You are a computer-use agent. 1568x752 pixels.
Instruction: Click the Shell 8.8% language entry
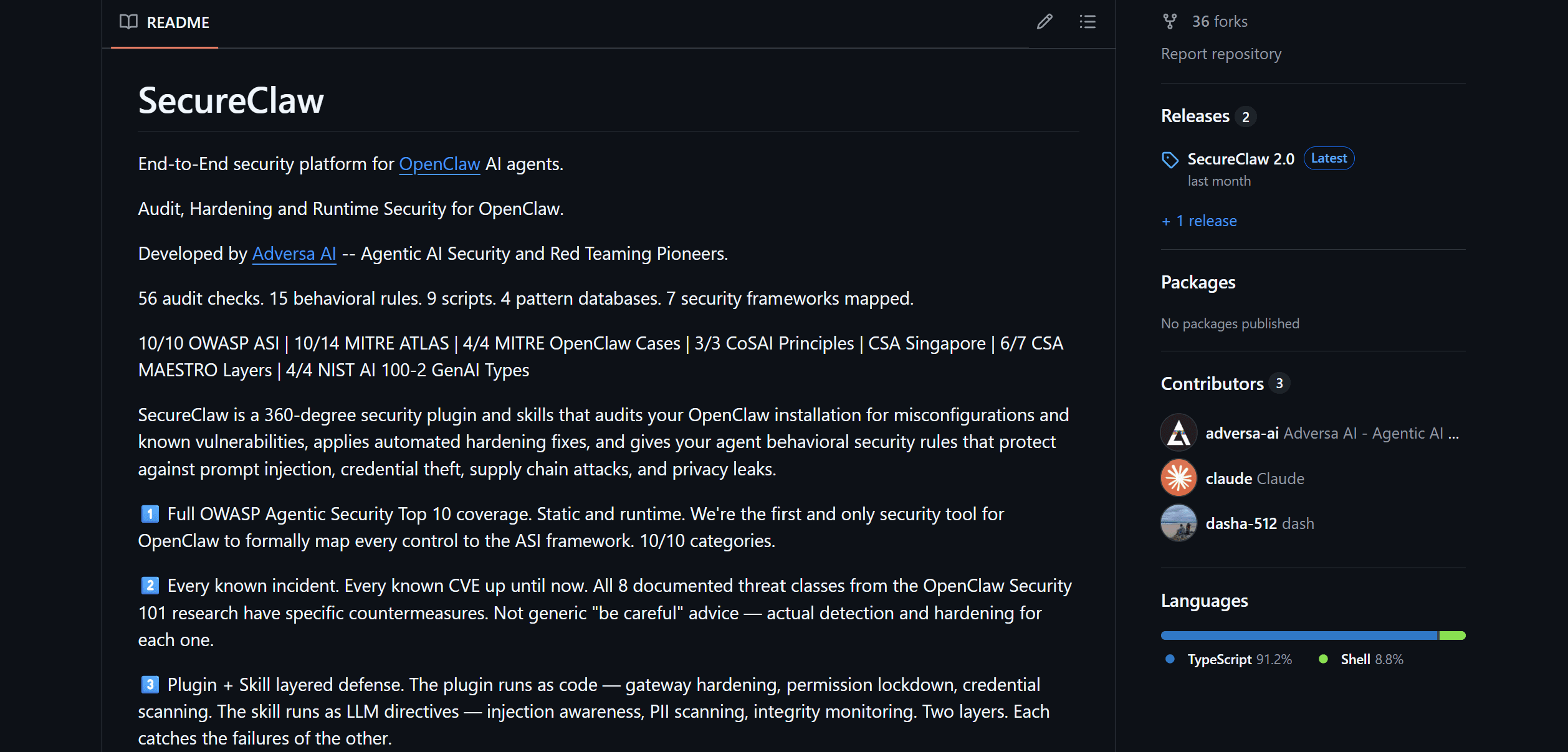pos(1371,659)
